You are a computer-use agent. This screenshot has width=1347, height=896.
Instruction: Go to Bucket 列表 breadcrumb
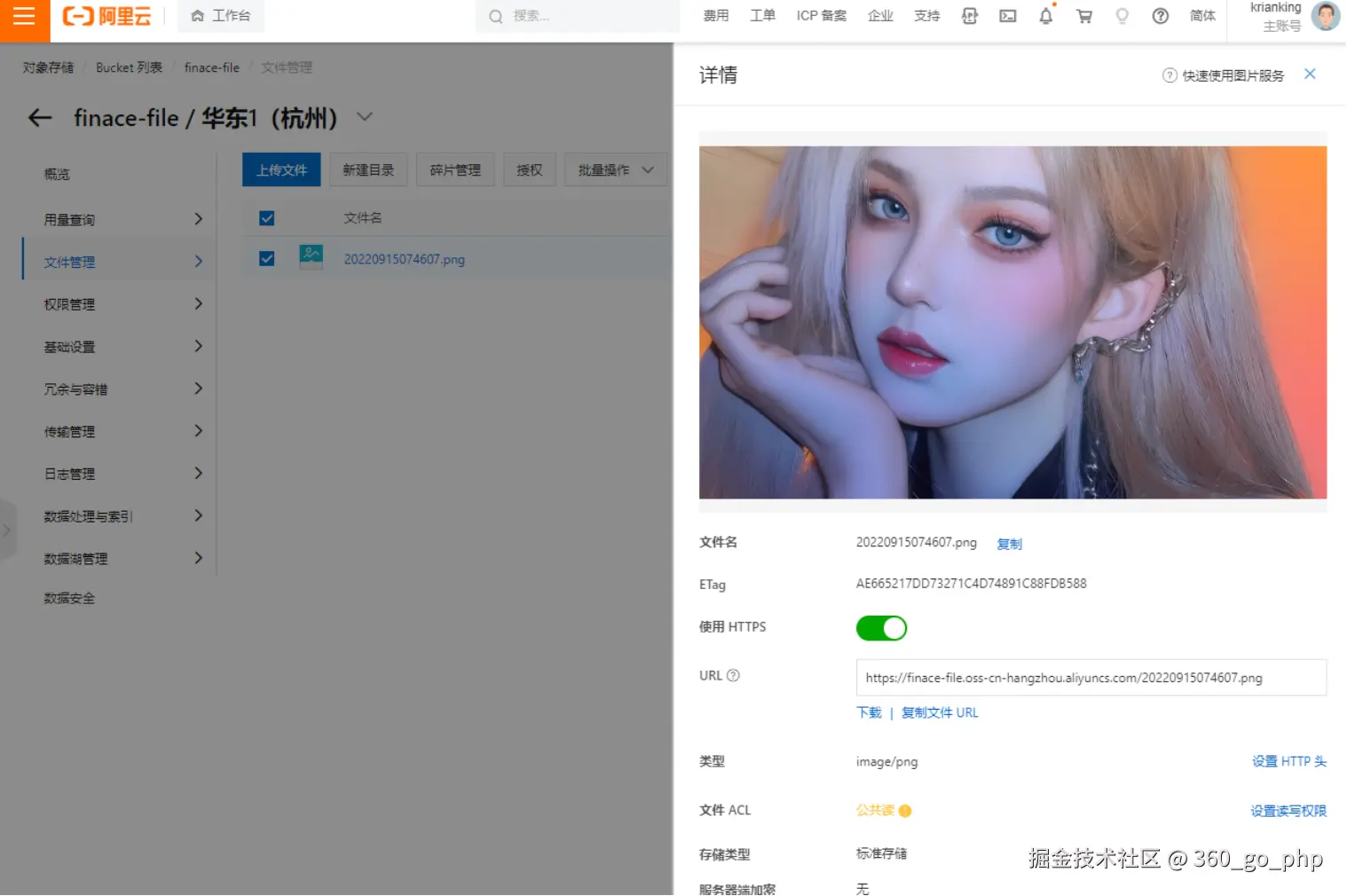pyautogui.click(x=129, y=67)
